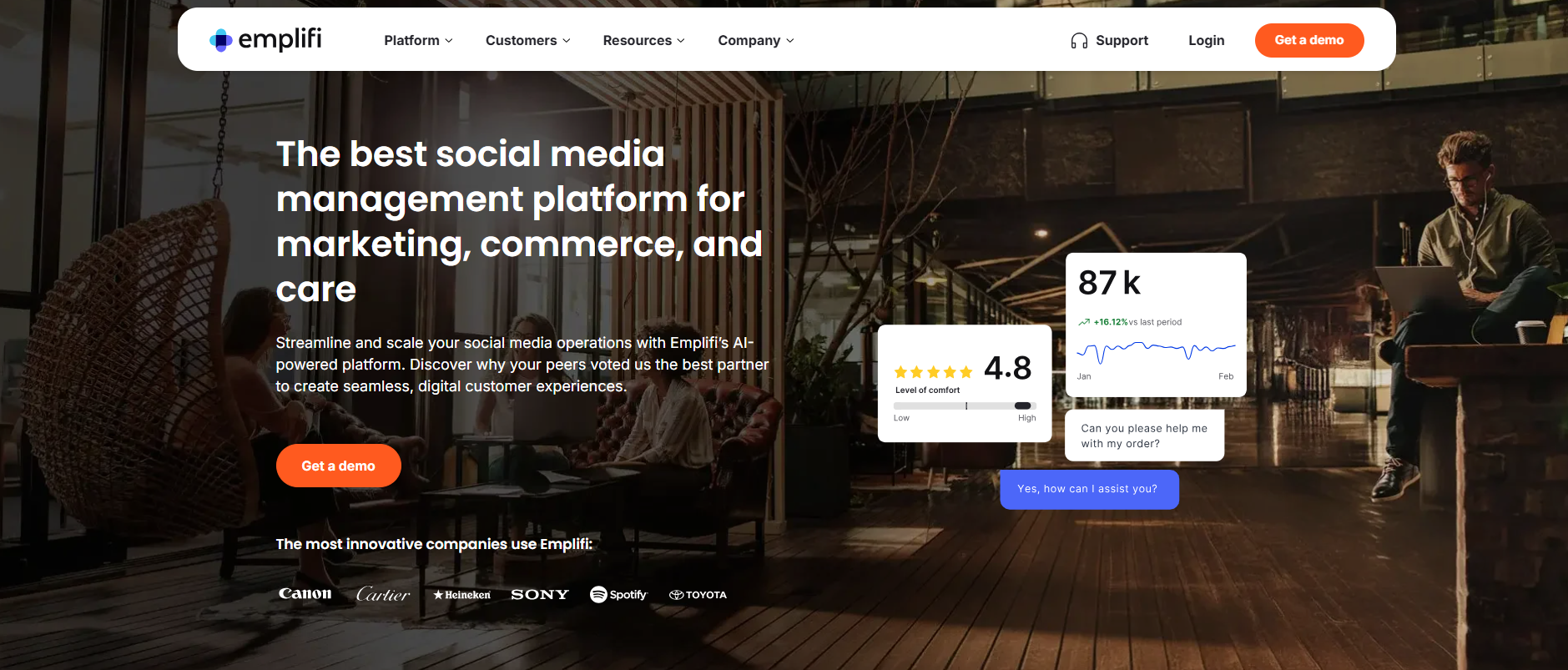Click the Toyota logo
The image size is (1568, 670).
[698, 595]
